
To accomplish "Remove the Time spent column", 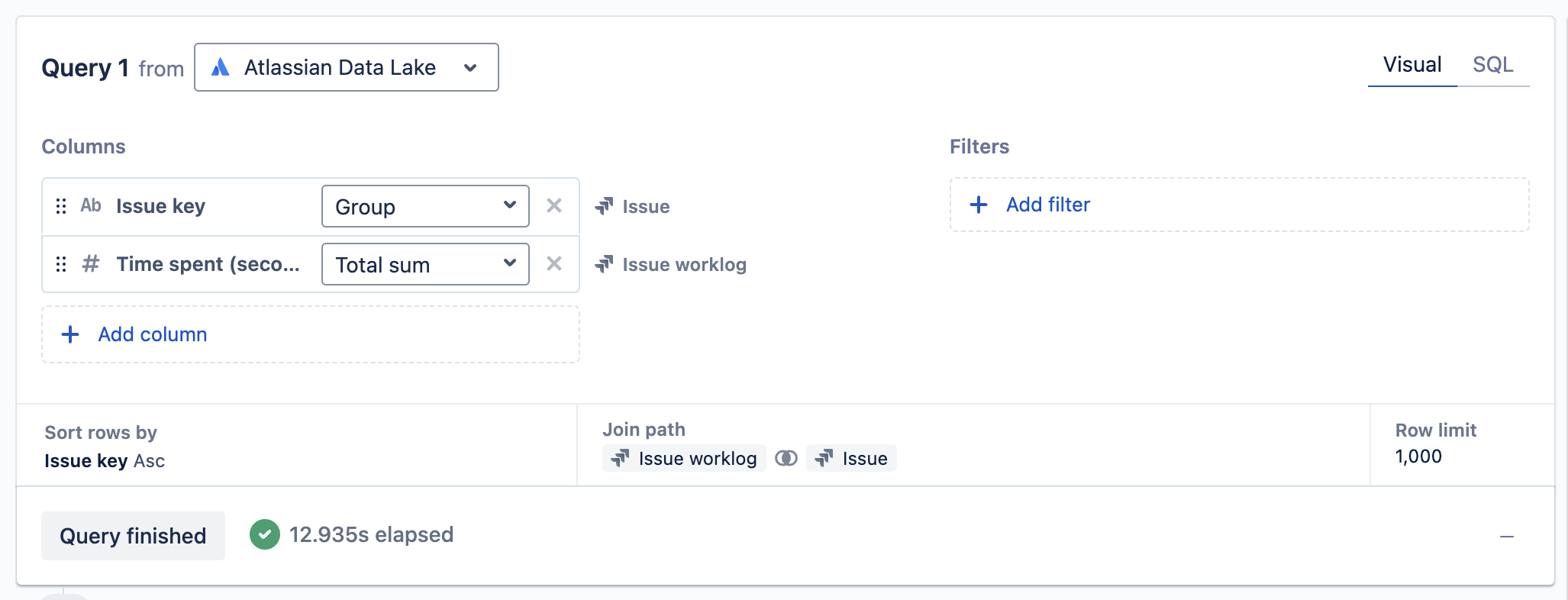I will click(x=555, y=264).
